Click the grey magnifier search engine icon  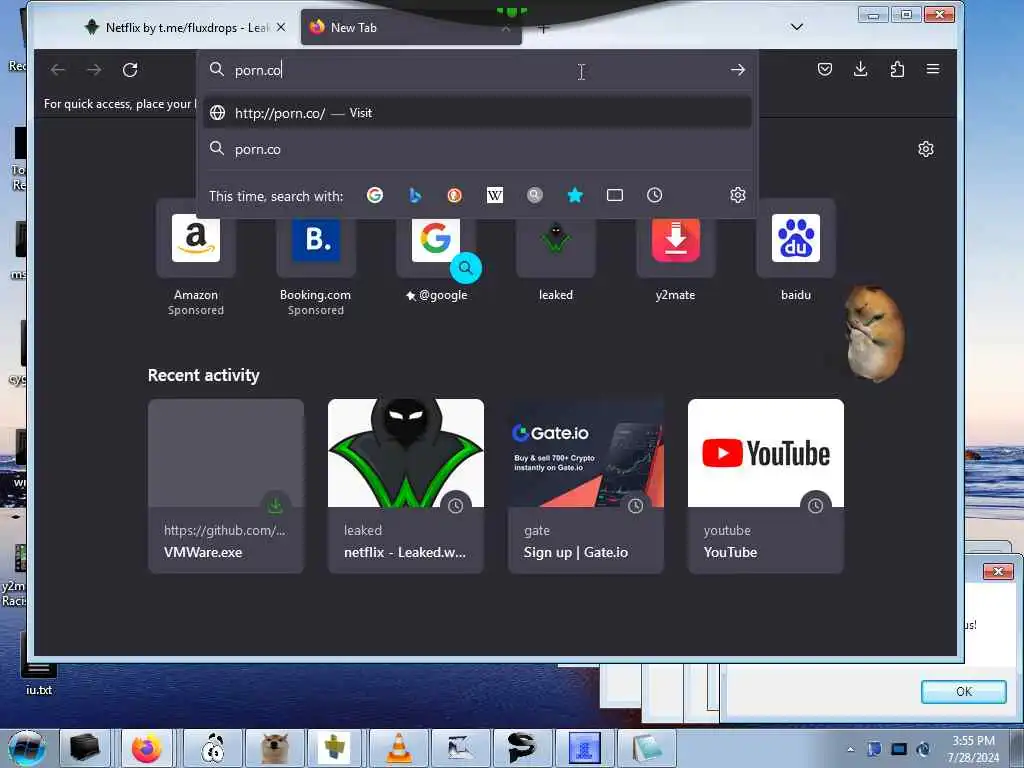click(x=535, y=195)
